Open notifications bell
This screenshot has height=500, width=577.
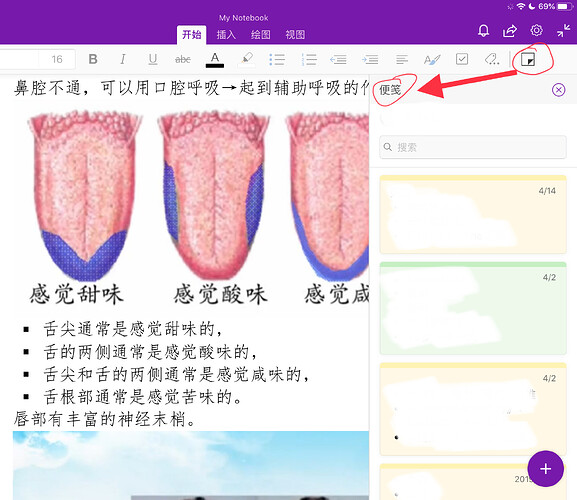pyautogui.click(x=484, y=30)
